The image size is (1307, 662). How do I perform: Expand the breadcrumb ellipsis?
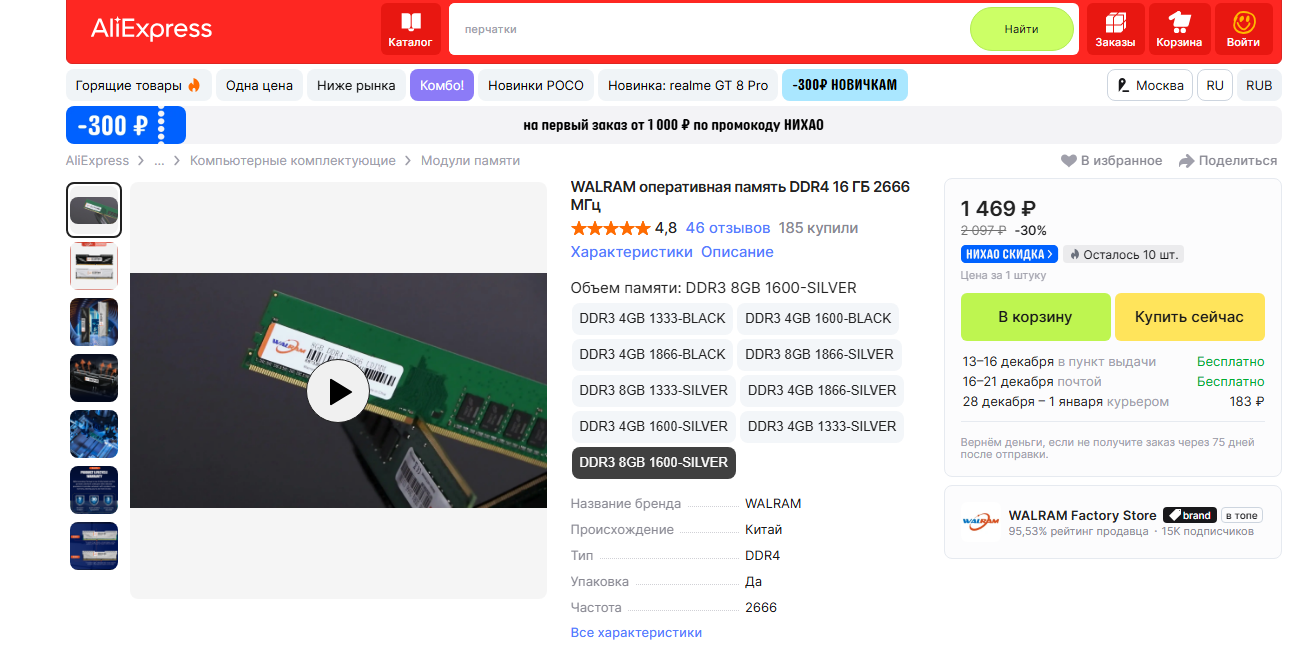pos(159,161)
